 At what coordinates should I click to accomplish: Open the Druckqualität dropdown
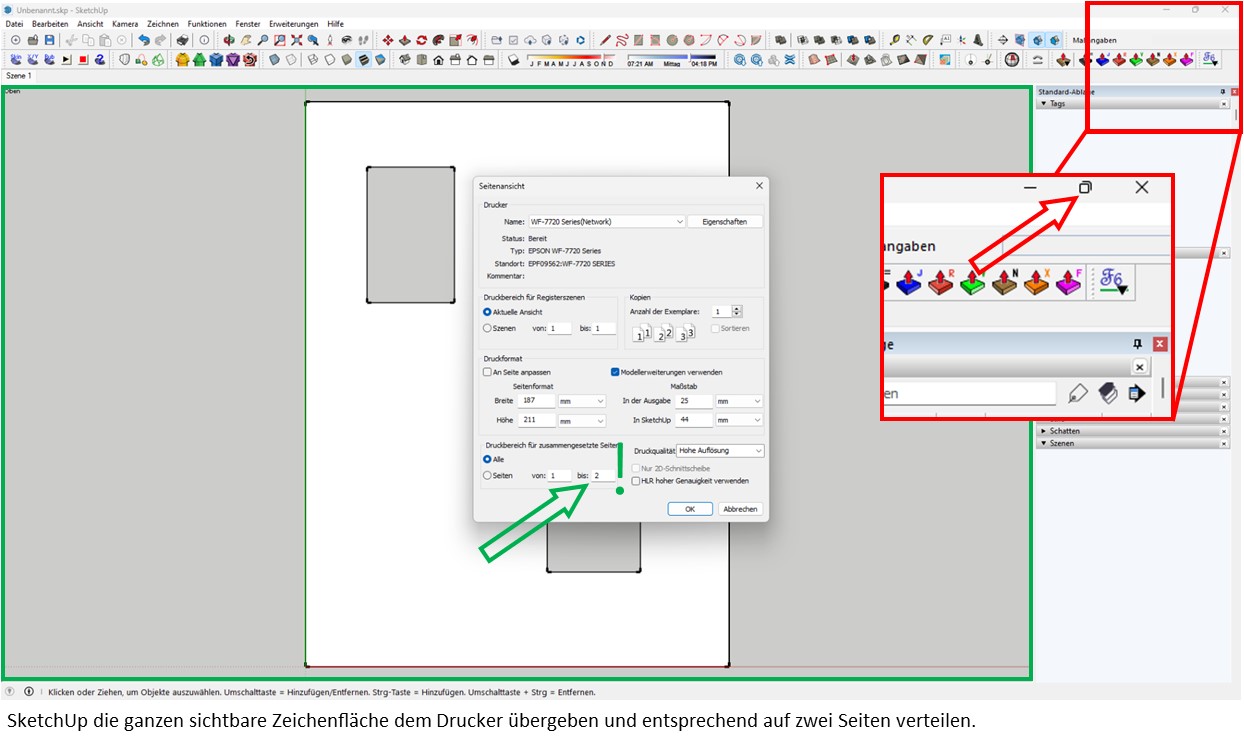[x=757, y=451]
